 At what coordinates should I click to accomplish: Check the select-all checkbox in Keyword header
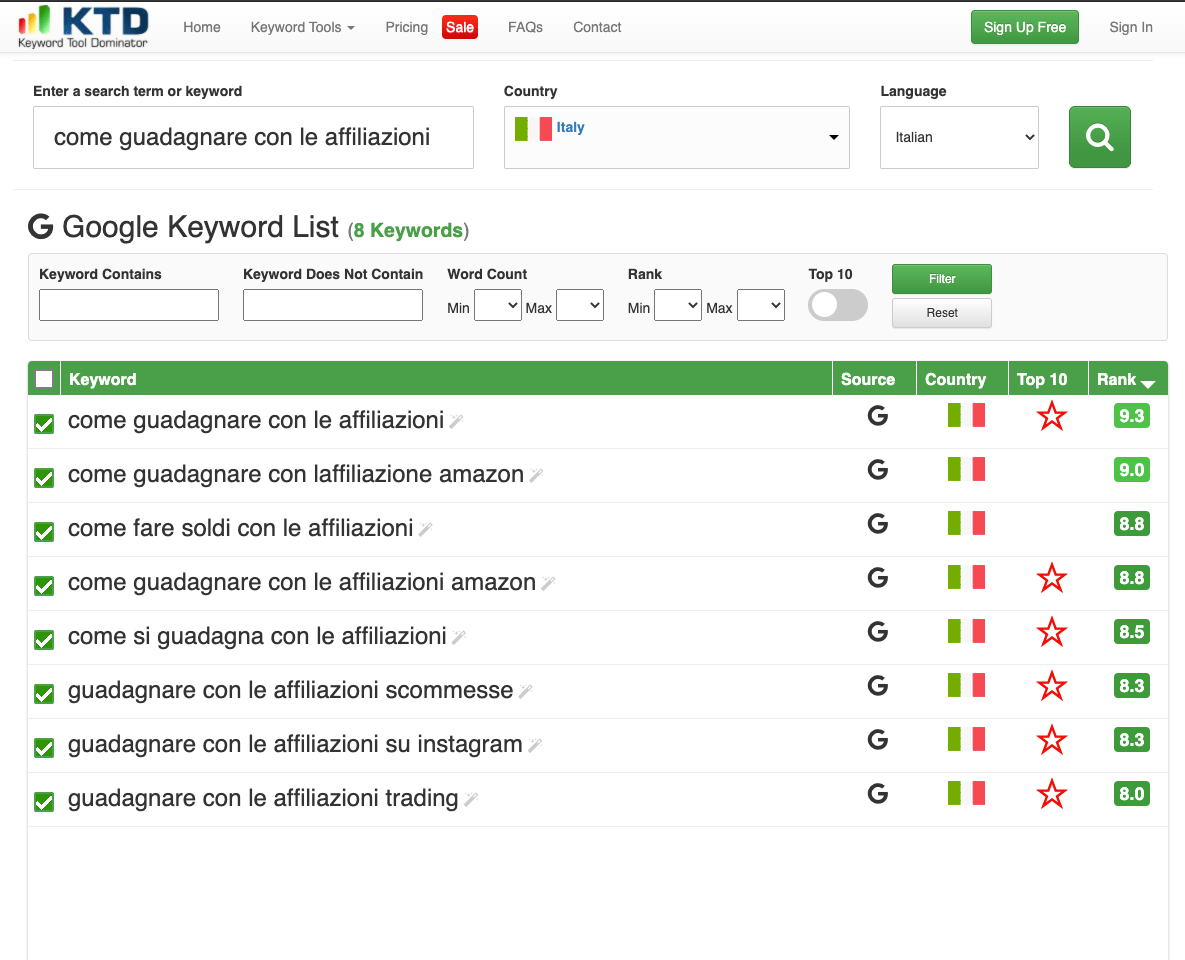point(44,379)
